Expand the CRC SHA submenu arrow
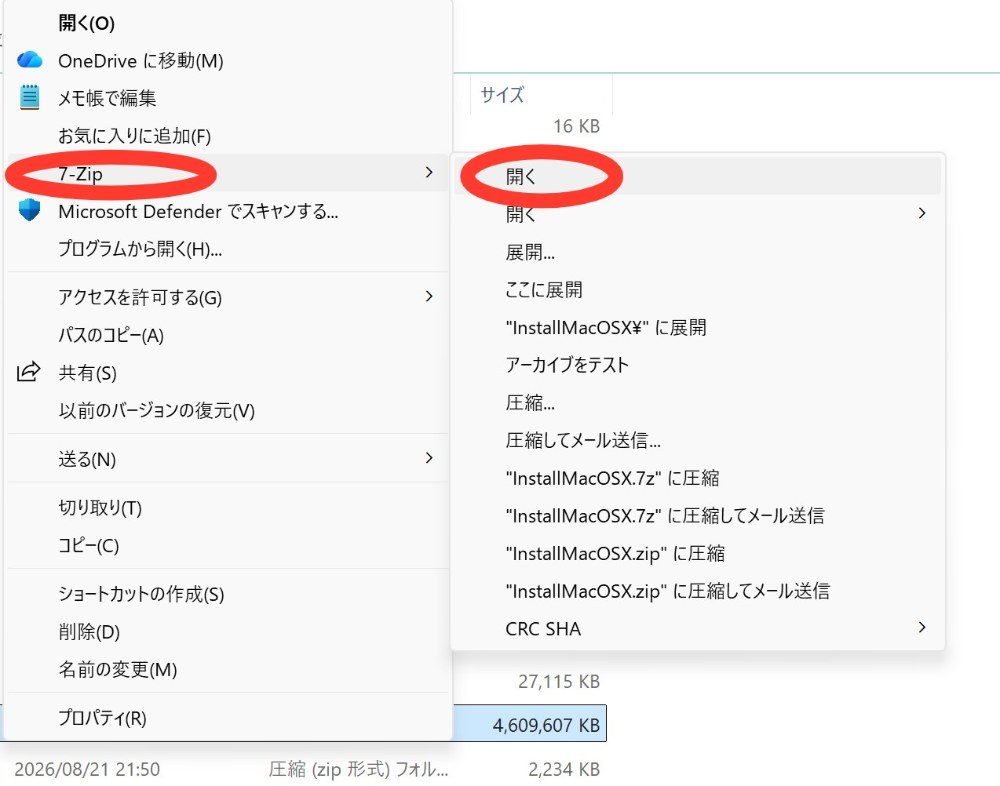Viewport: 1000px width, 786px height. point(922,627)
